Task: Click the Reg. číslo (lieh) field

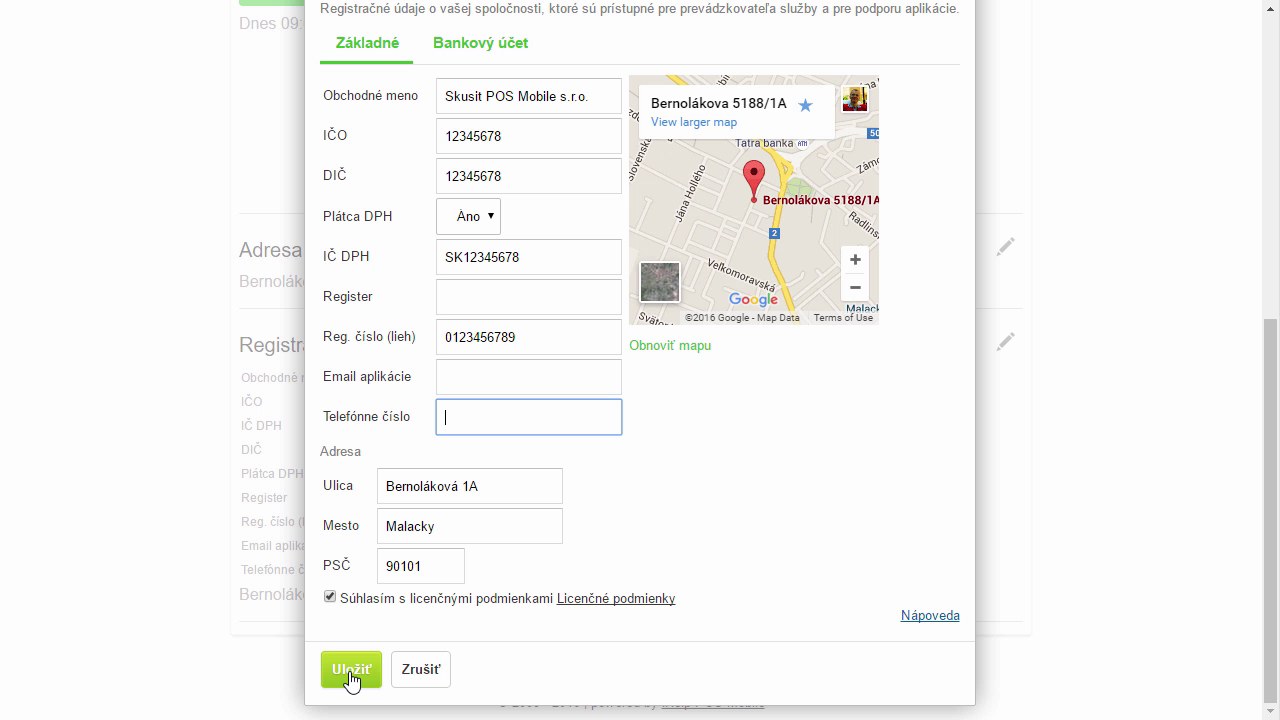Action: point(529,337)
